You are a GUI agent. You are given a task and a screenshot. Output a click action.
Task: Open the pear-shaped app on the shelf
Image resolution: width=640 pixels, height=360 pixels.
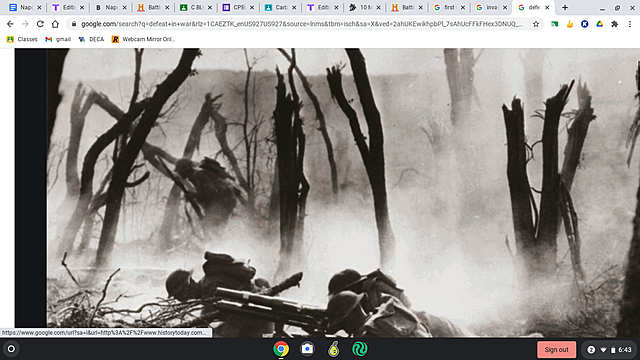tap(333, 349)
